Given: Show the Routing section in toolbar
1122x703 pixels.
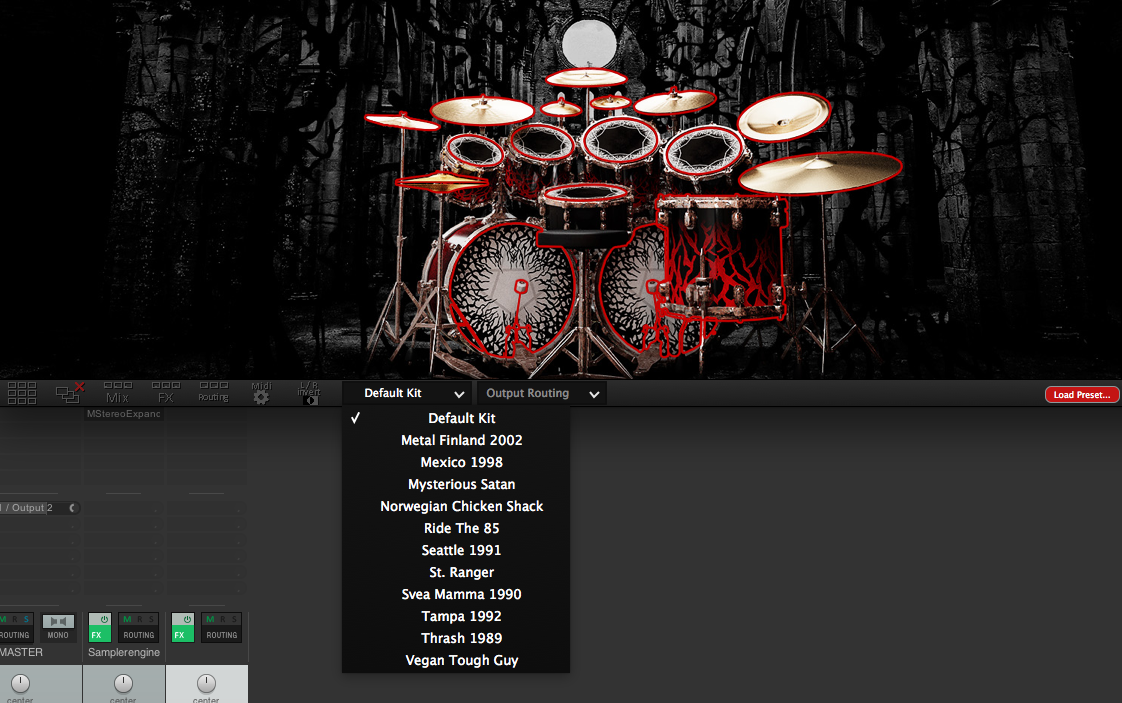Looking at the screenshot, I should 213,392.
